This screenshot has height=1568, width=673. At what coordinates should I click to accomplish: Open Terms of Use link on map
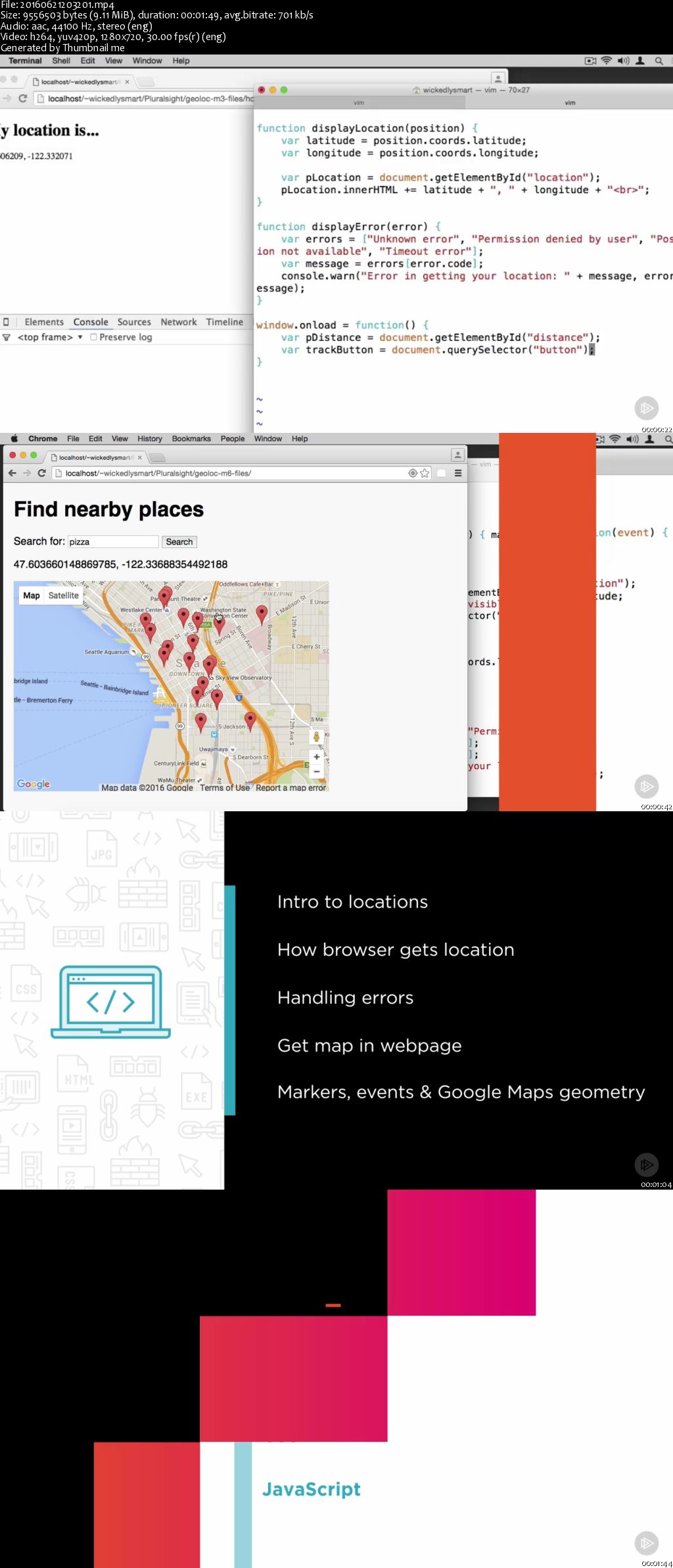[x=225, y=788]
